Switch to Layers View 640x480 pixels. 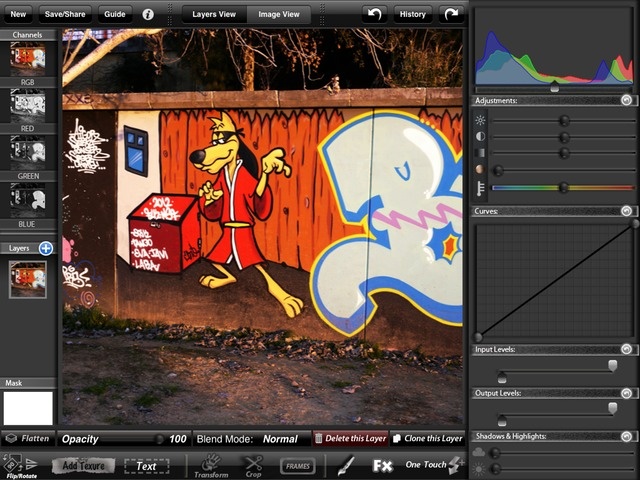point(214,14)
